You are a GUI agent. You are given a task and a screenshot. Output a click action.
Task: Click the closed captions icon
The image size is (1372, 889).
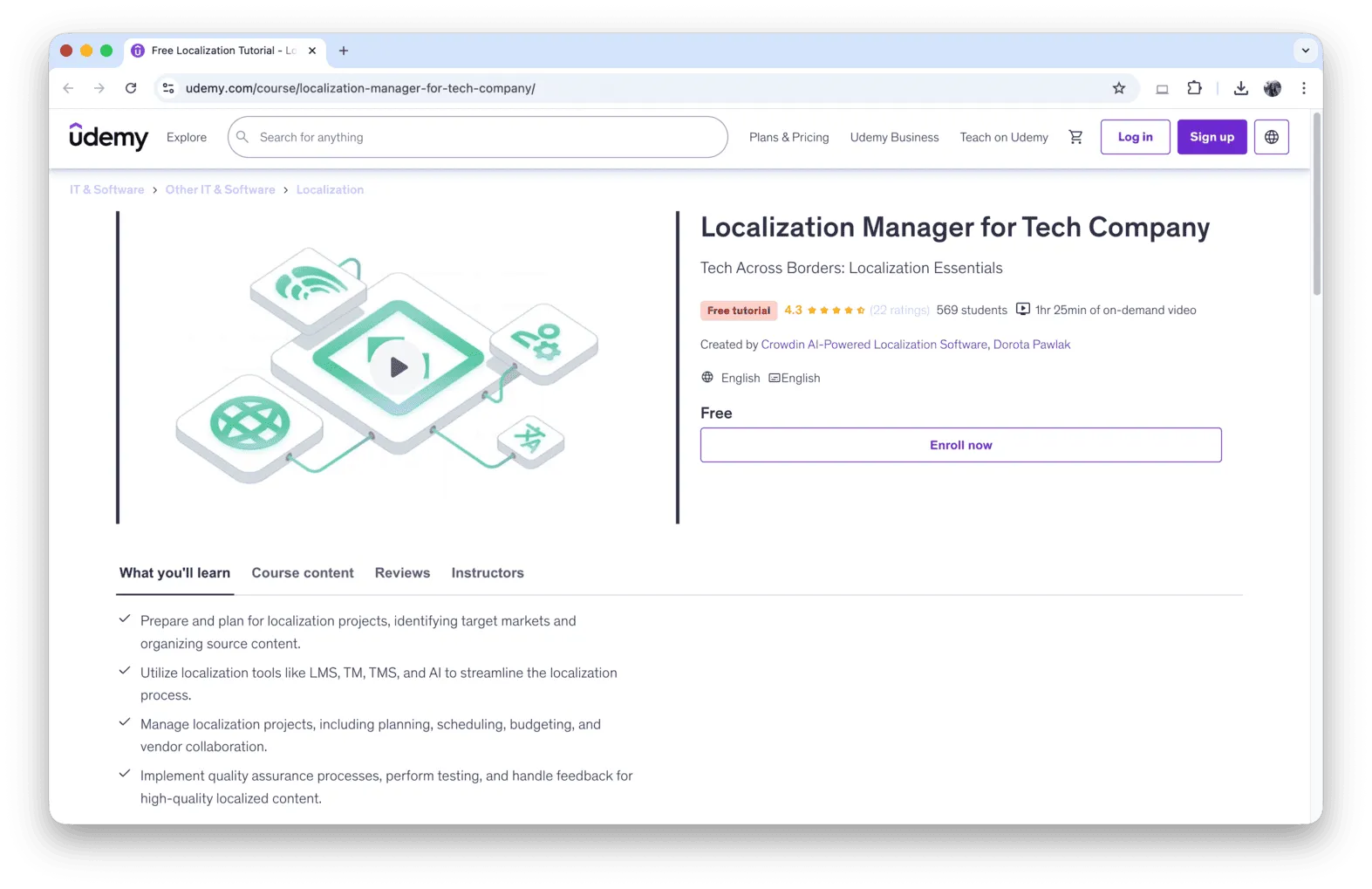pyautogui.click(x=774, y=378)
